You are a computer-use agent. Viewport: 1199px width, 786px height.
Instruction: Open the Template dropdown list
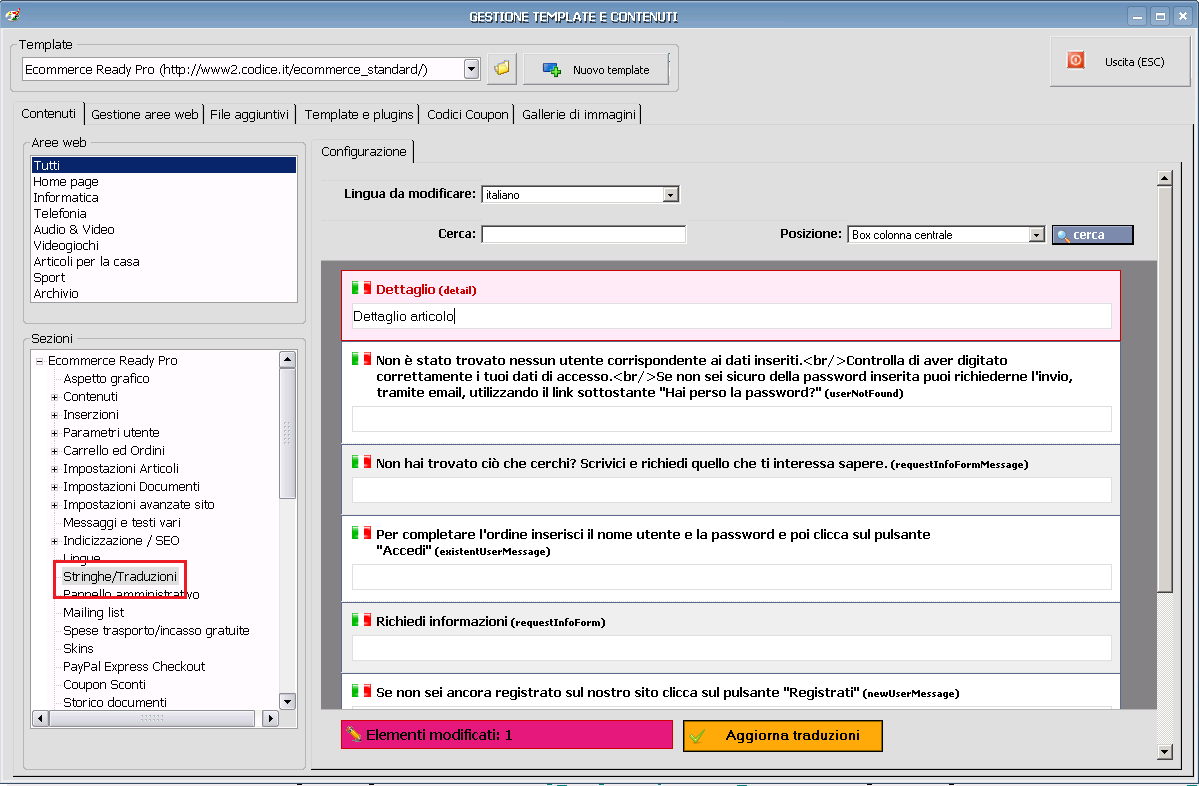click(472, 69)
